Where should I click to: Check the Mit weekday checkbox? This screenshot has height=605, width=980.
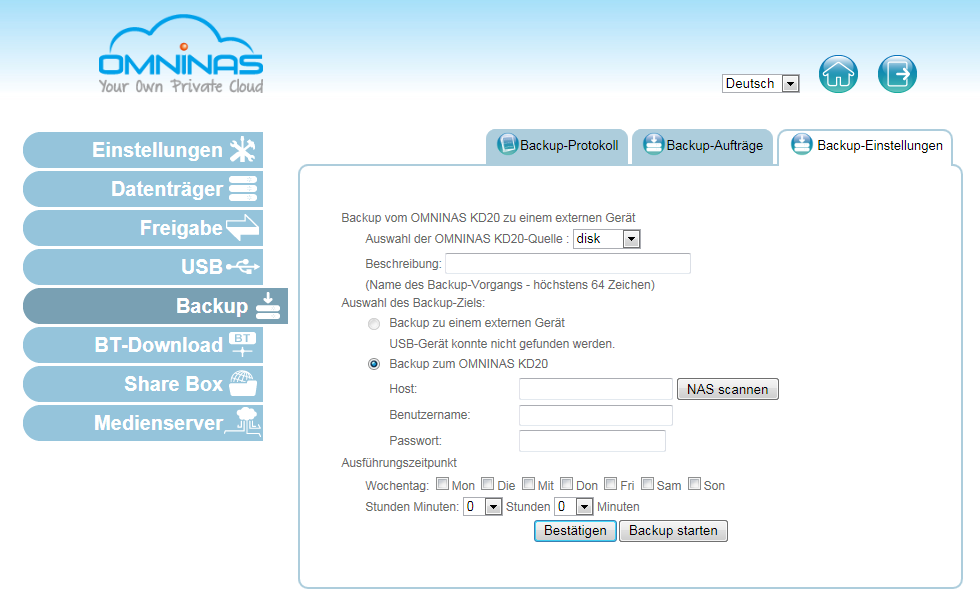[529, 484]
